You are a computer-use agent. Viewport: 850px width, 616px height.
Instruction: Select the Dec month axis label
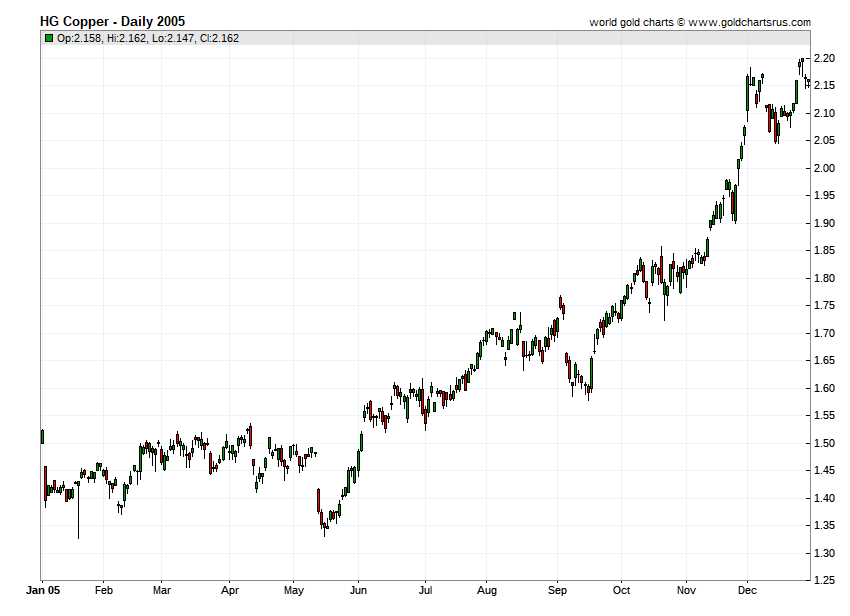[x=747, y=591]
